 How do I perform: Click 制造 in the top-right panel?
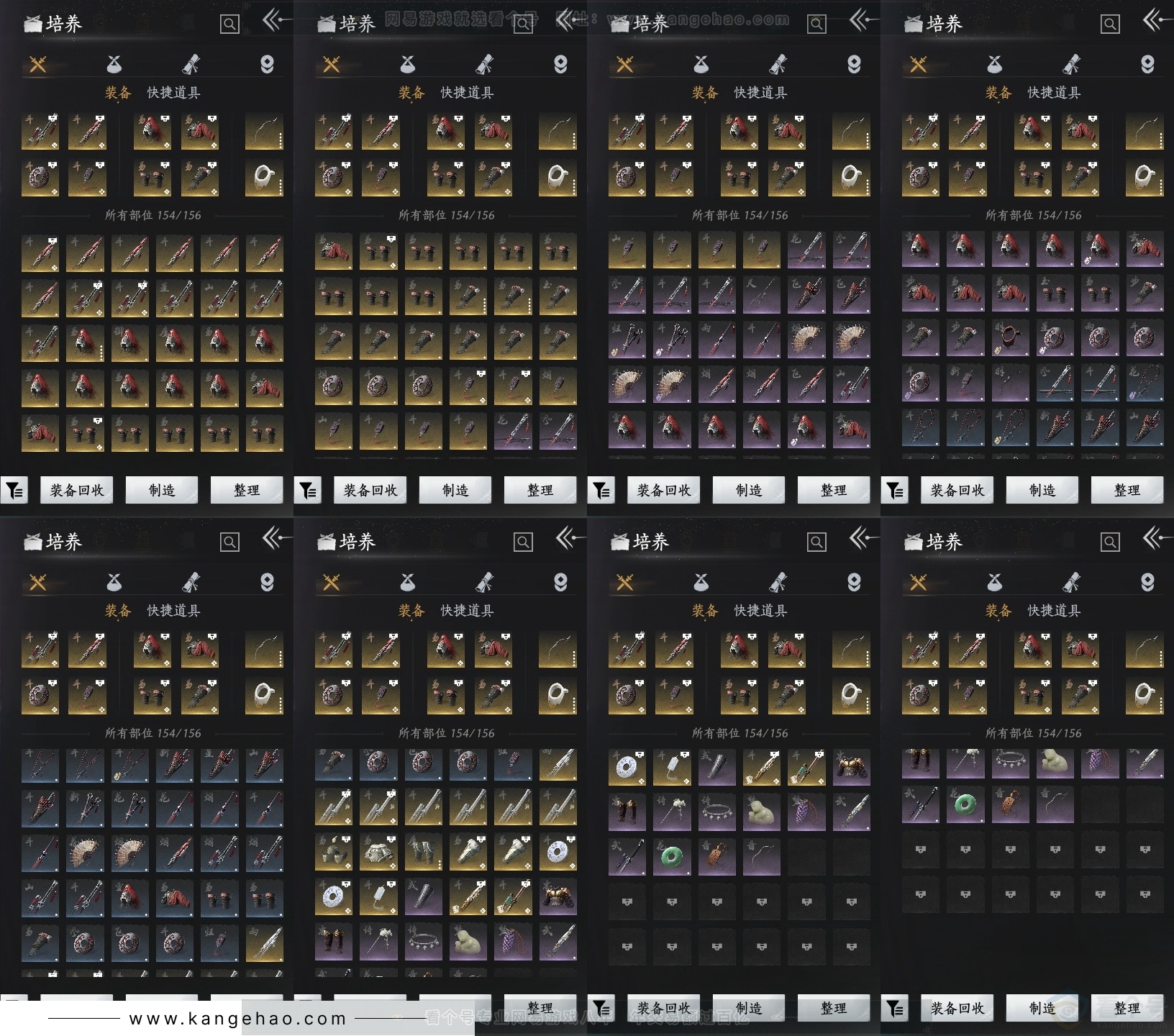1042,491
